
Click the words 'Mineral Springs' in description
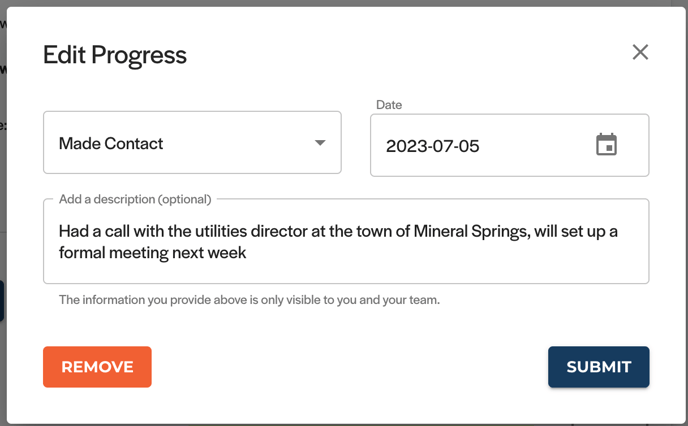pyautogui.click(x=471, y=231)
